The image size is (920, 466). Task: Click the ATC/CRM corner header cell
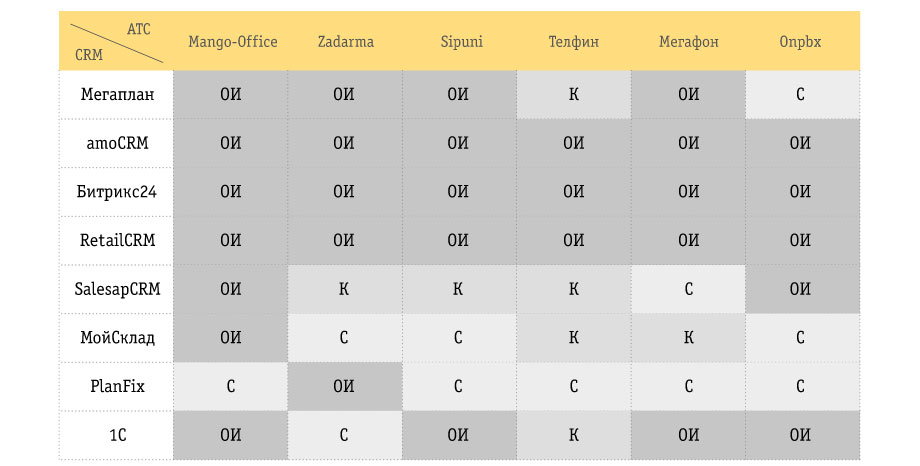(116, 42)
